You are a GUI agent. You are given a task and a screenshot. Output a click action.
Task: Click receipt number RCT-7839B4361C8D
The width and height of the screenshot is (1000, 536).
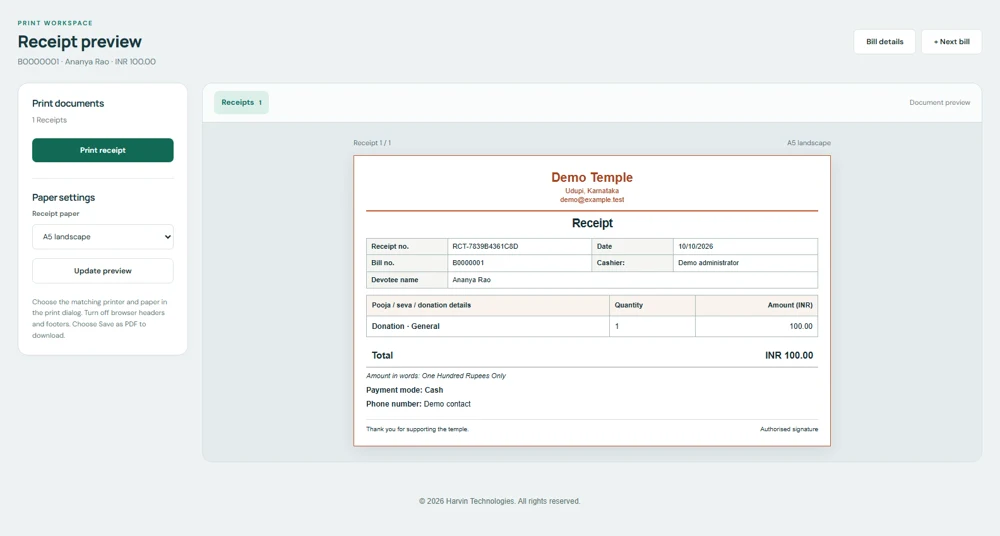click(520, 246)
